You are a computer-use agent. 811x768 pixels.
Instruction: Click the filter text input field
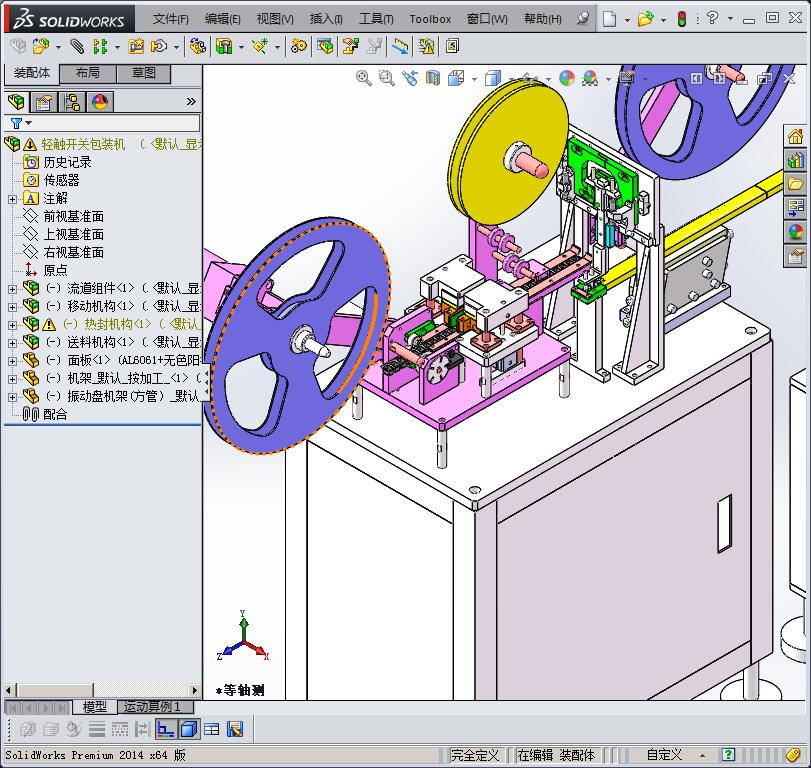(116, 123)
